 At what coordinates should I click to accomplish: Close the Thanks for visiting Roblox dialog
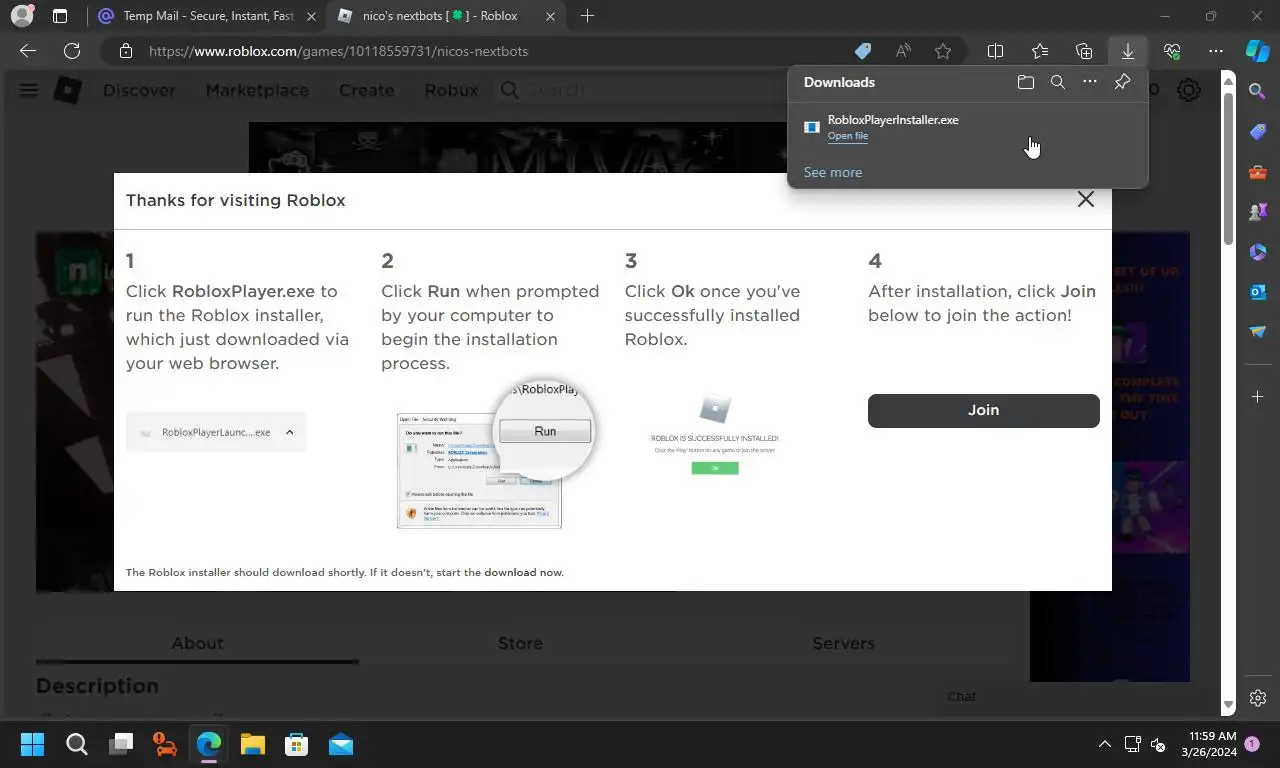1085,199
